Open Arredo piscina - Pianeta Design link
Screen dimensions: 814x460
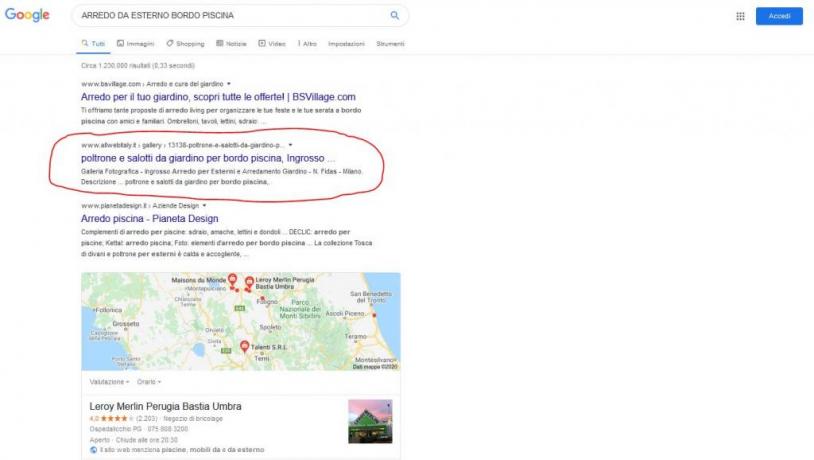(150, 219)
